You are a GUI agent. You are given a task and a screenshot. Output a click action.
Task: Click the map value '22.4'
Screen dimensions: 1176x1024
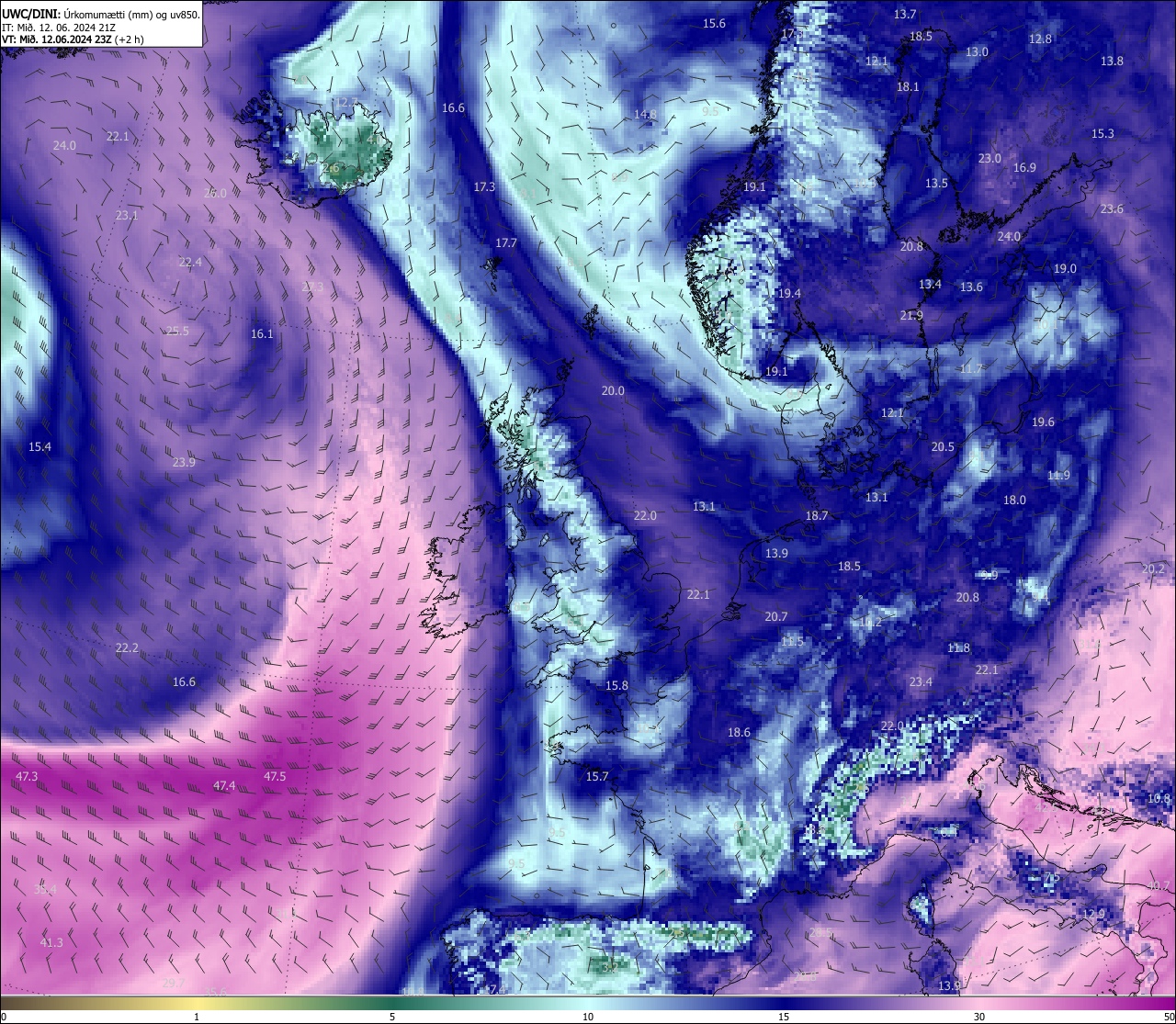[190, 263]
